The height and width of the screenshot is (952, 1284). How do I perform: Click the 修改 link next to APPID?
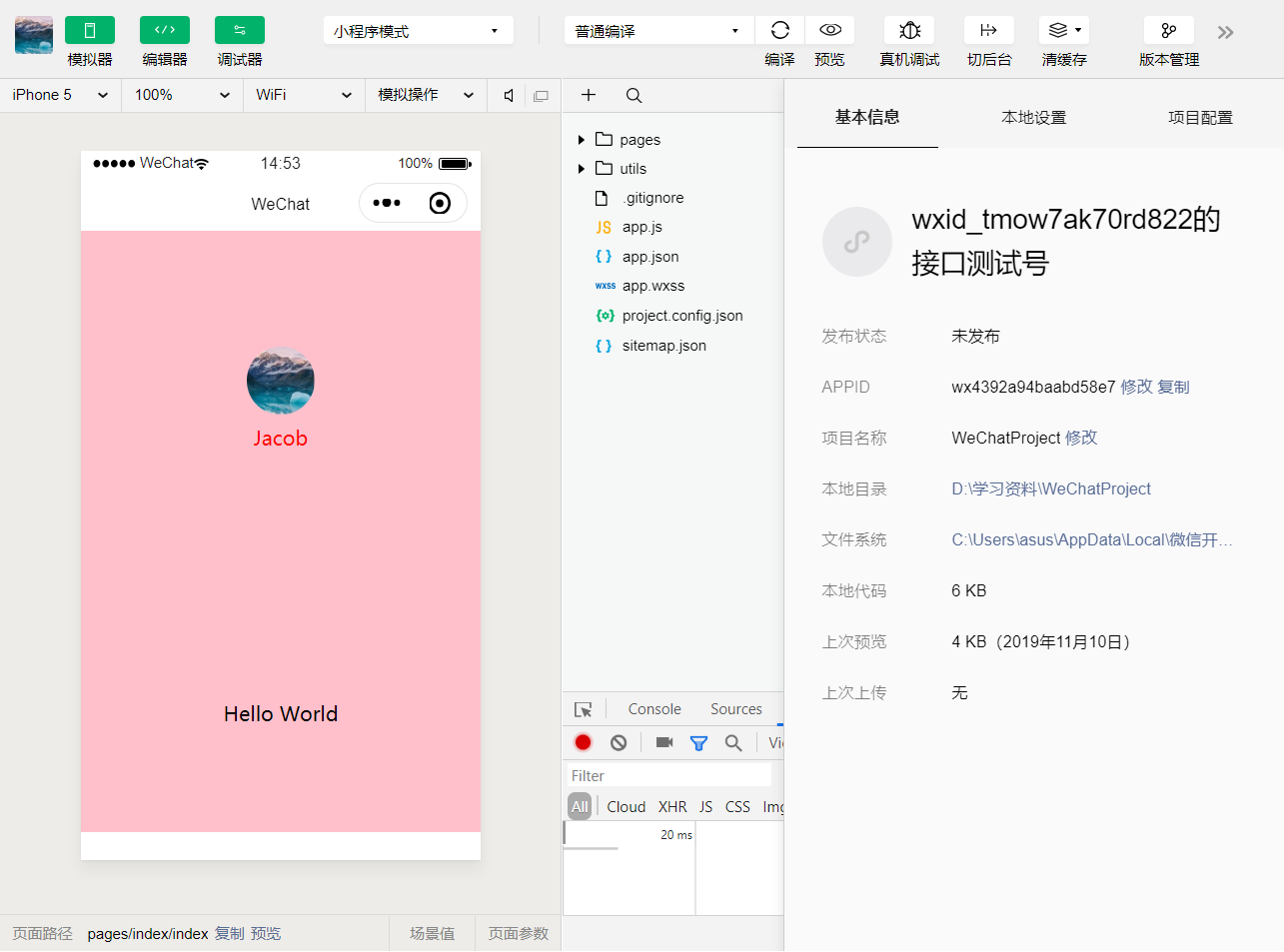point(1136,387)
